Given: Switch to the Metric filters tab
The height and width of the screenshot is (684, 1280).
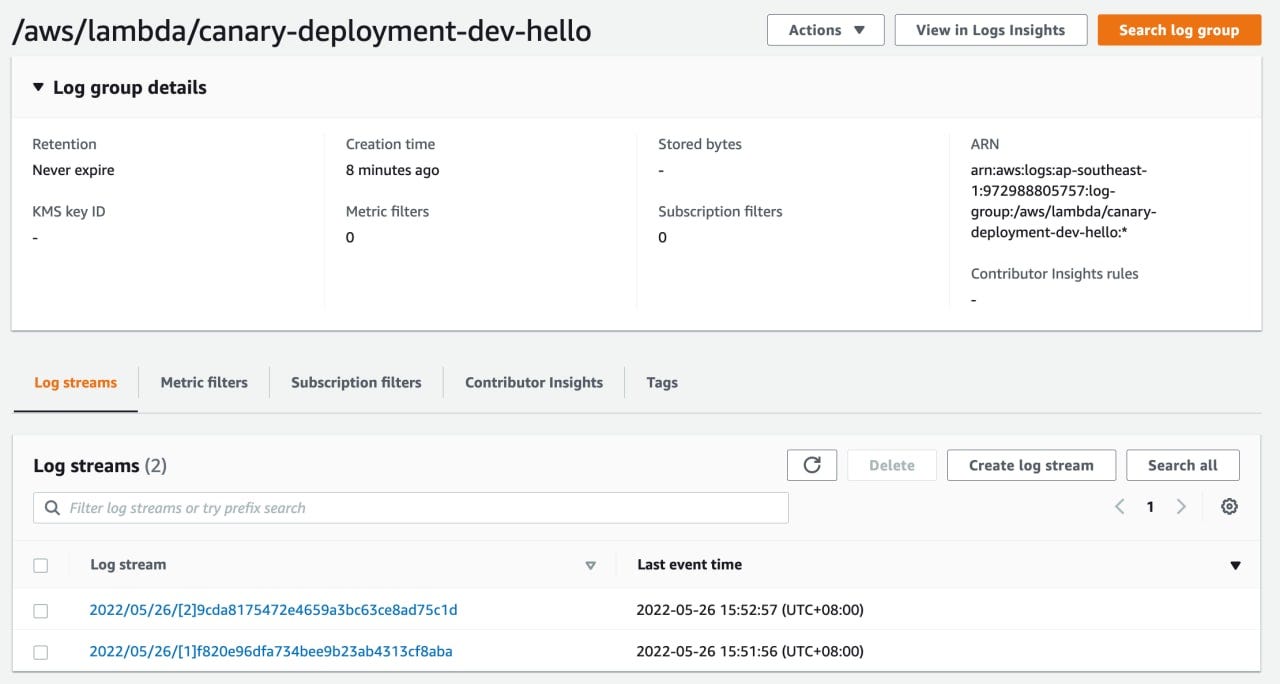Looking at the screenshot, I should point(204,382).
